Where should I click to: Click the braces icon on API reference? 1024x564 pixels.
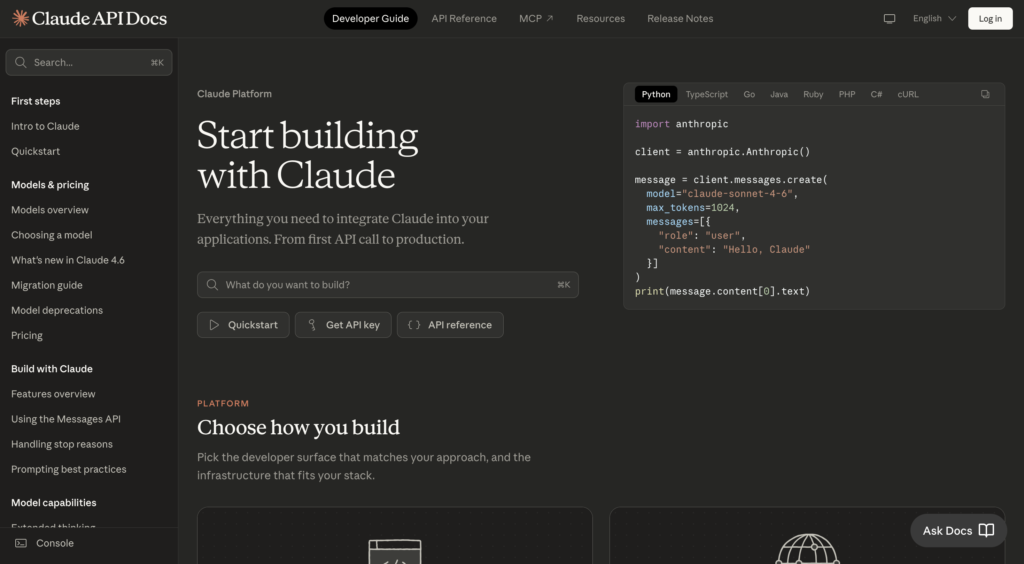[x=414, y=324]
